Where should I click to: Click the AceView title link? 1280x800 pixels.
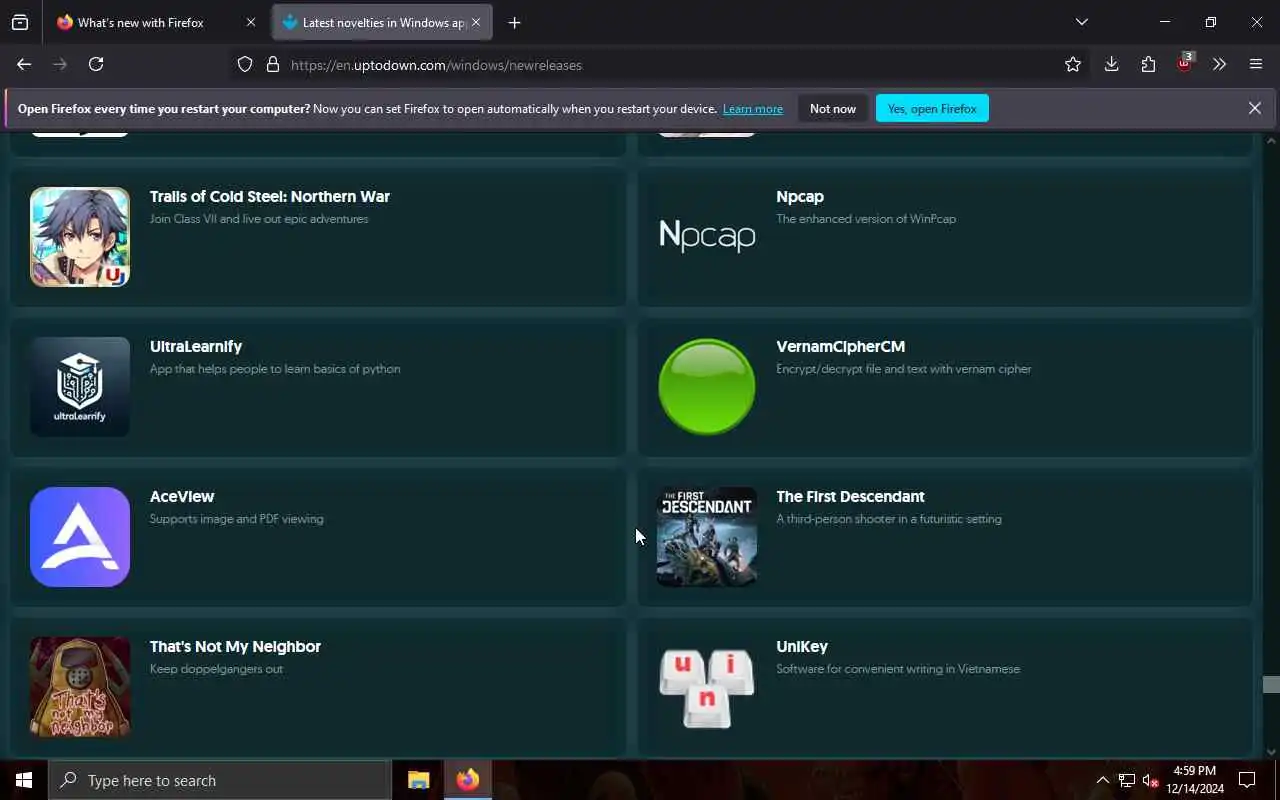pos(182,497)
